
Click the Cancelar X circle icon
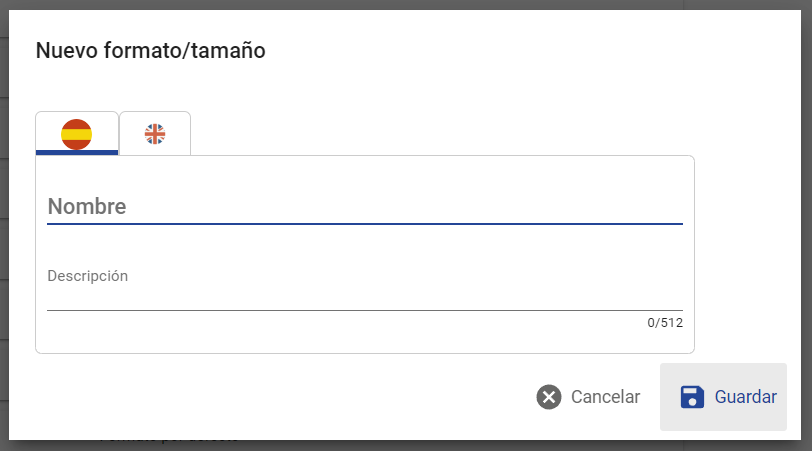[x=549, y=397]
